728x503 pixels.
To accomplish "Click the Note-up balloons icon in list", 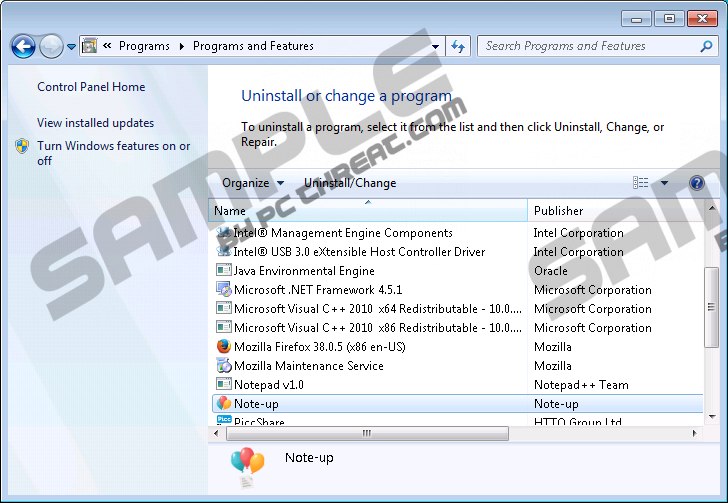I will click(224, 403).
